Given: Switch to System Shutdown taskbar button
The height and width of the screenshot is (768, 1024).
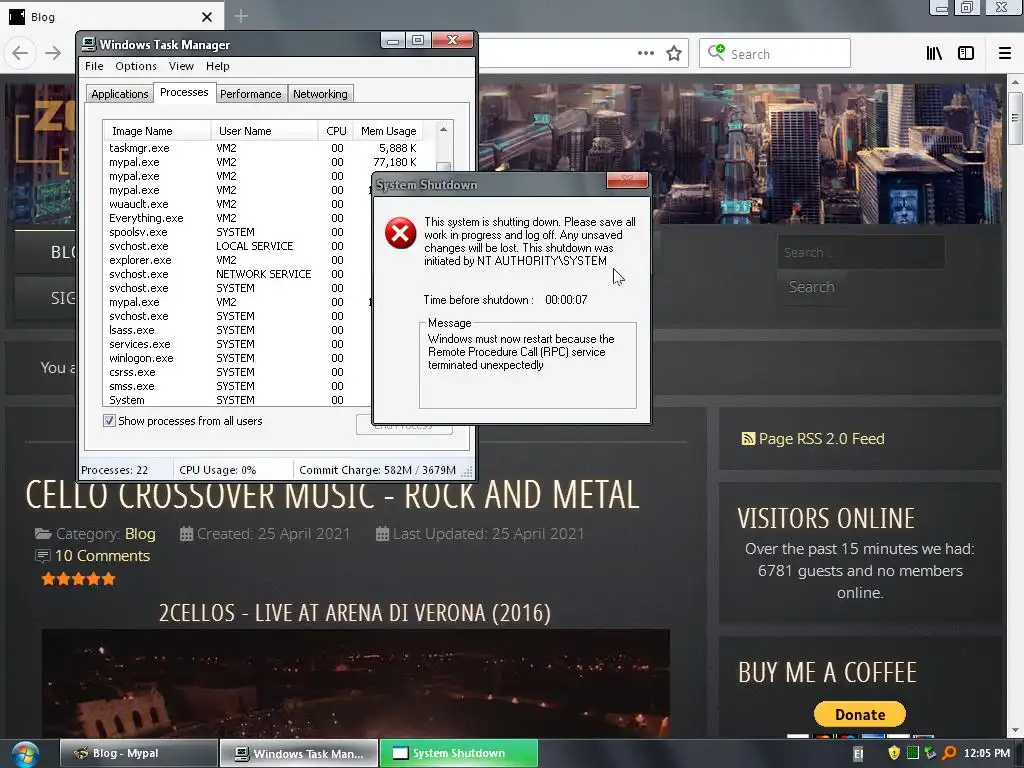Looking at the screenshot, I should (458, 753).
